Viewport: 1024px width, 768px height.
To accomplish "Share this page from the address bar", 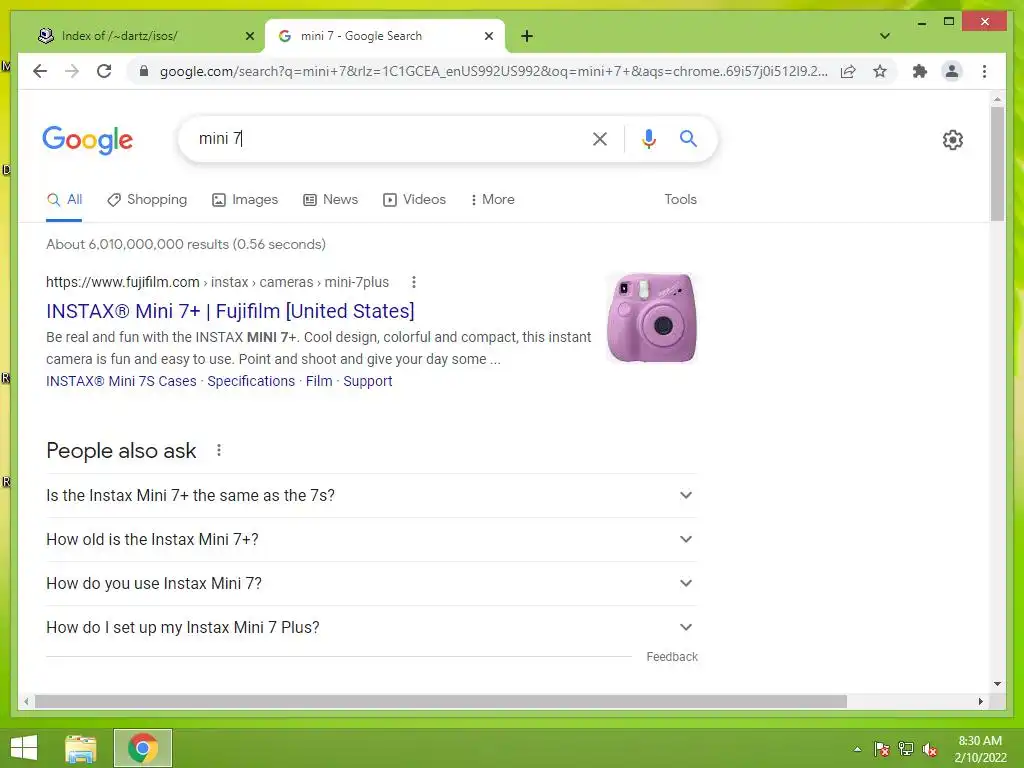I will click(848, 71).
